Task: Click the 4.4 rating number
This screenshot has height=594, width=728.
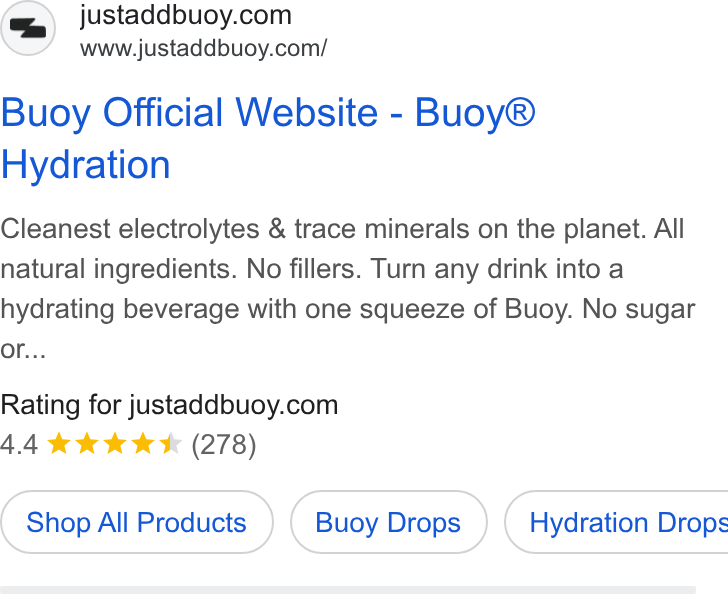Action: (x=19, y=444)
